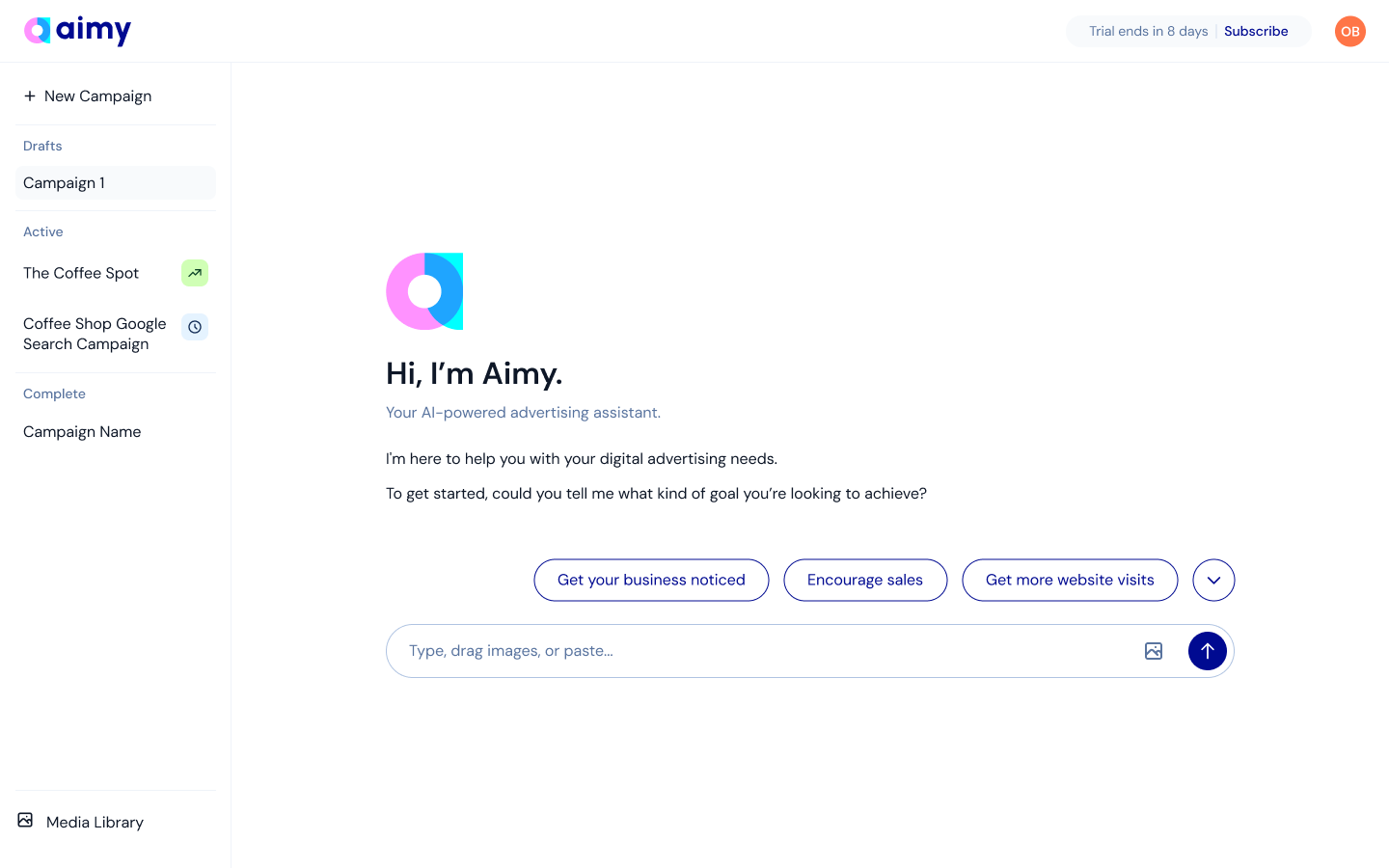Click the Media Library image icon
This screenshot has width=1389, height=868.
tap(26, 821)
